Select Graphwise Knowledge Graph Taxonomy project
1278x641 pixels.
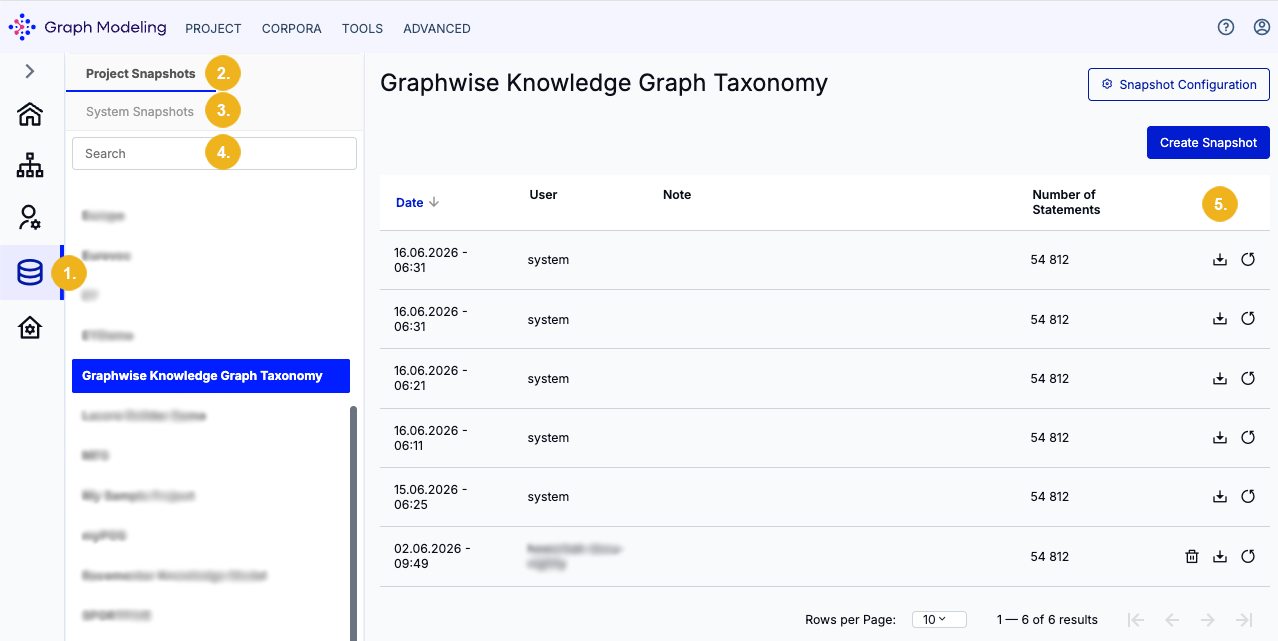click(x=211, y=376)
